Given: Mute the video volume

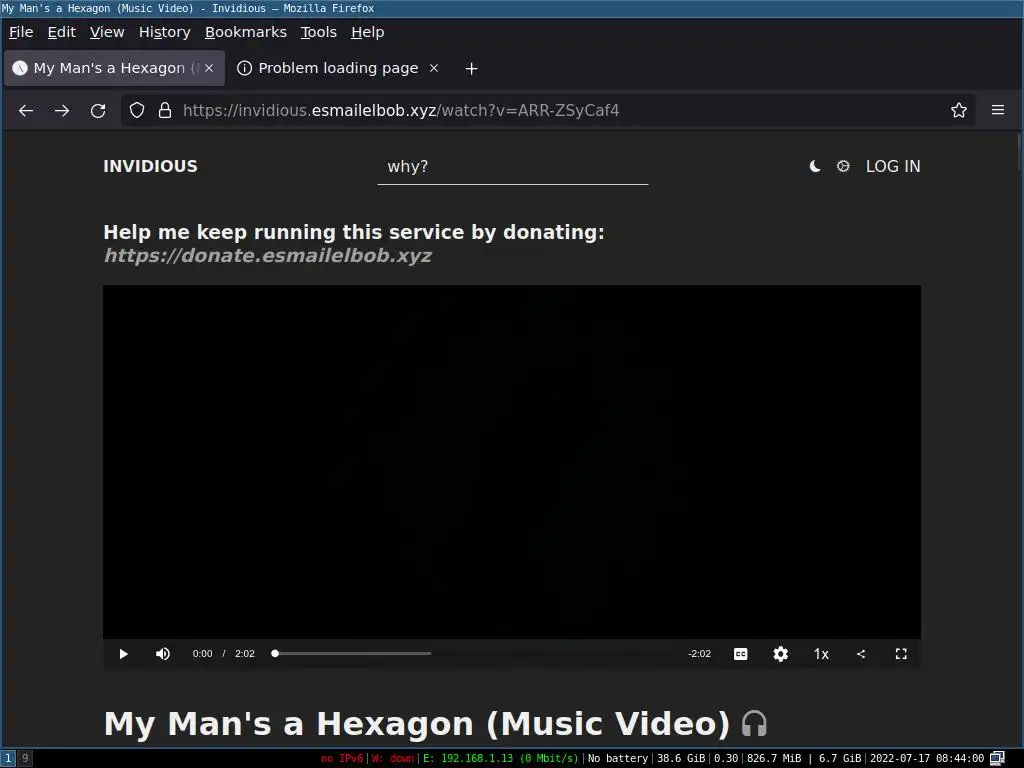Looking at the screenshot, I should (x=163, y=654).
